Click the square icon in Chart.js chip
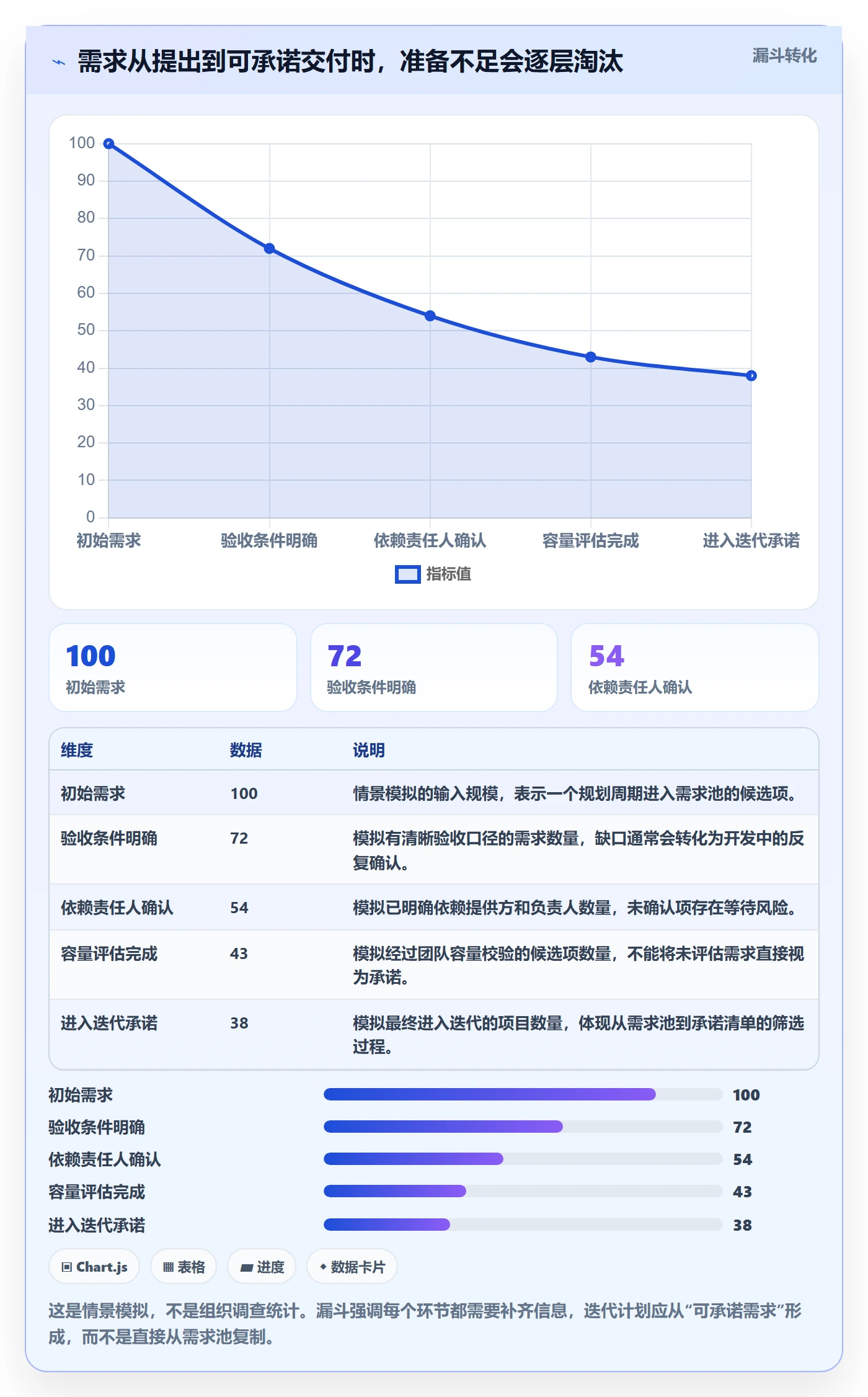 point(67,1267)
